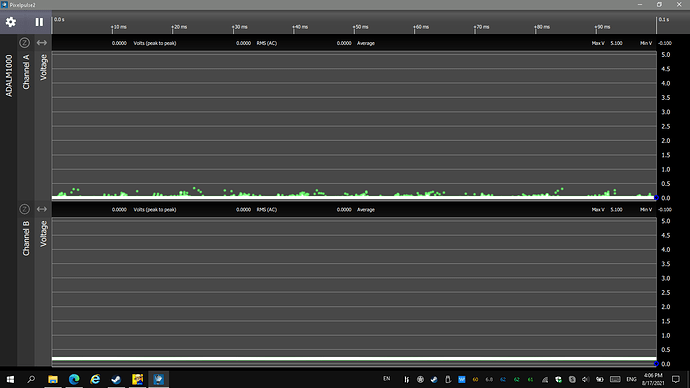Click the +50 ms timeline marker
Image resolution: width=690 pixels, height=388 pixels.
361,27
